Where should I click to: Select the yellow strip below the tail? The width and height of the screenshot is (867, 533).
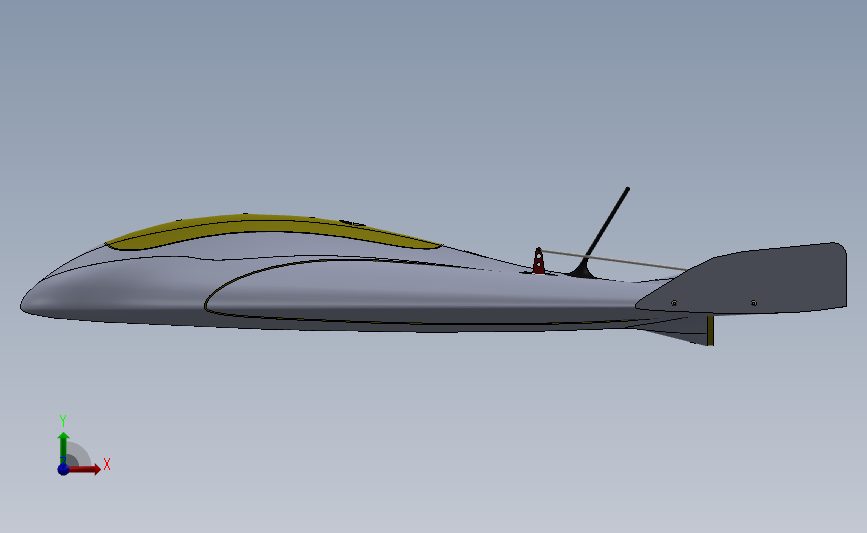[x=711, y=330]
